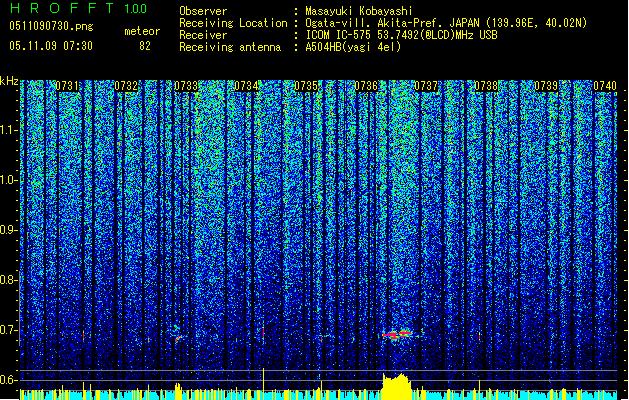Click the 0734 time marker
The height and width of the screenshot is (400, 629).
click(246, 86)
